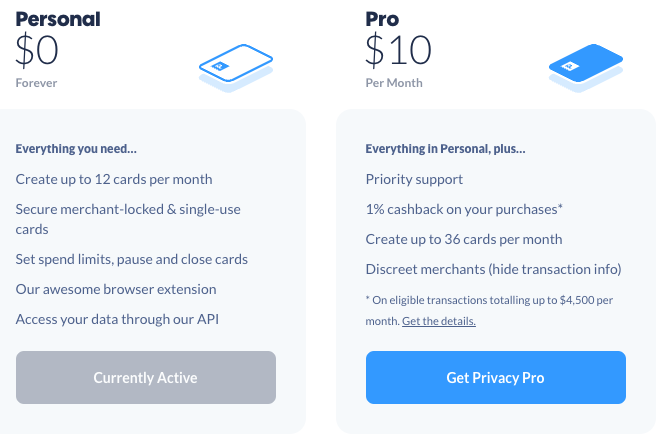Click Access your data through our API
Image resolution: width=669 pixels, height=440 pixels.
click(x=117, y=319)
